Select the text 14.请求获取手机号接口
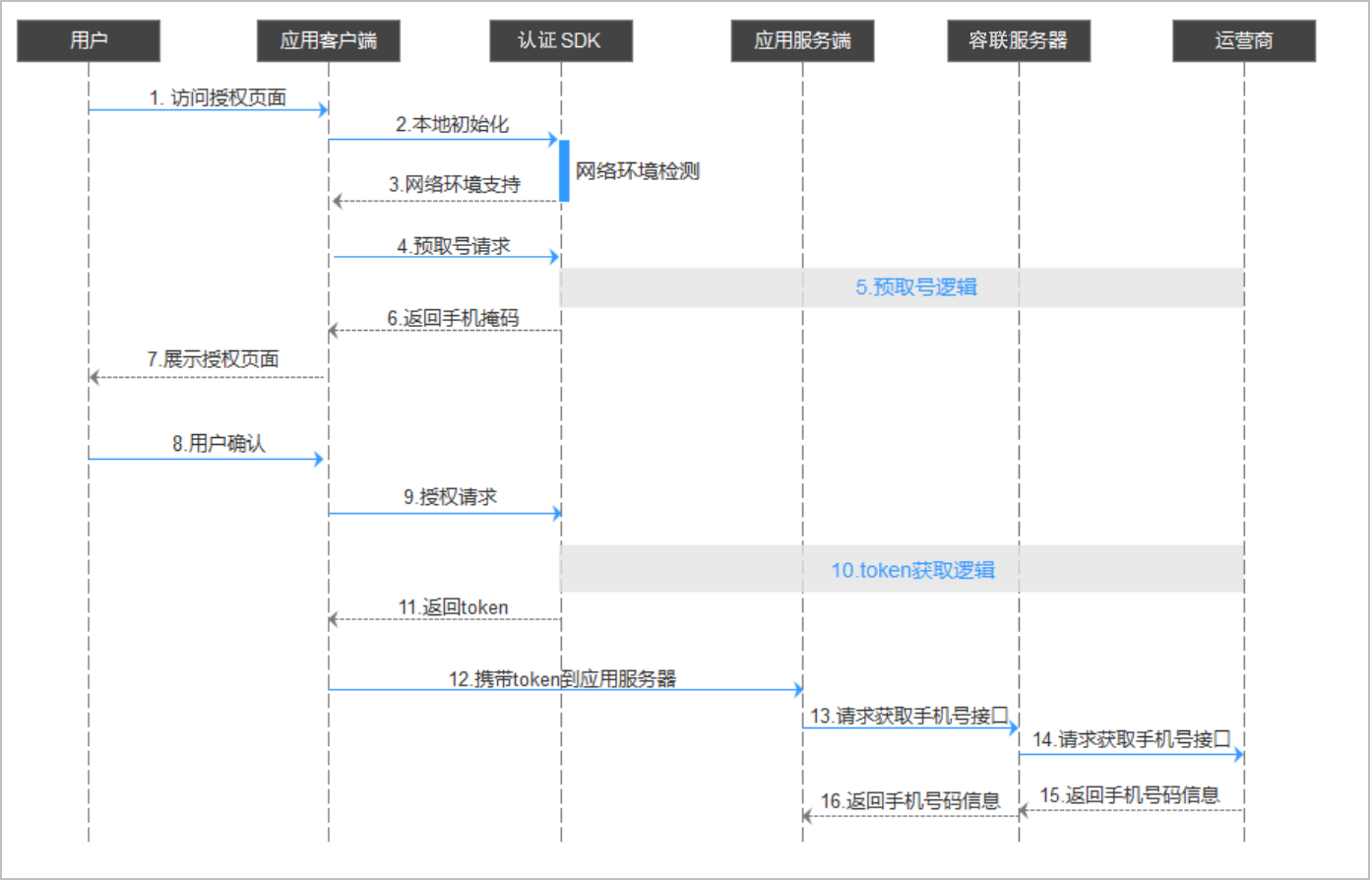 tap(1132, 739)
